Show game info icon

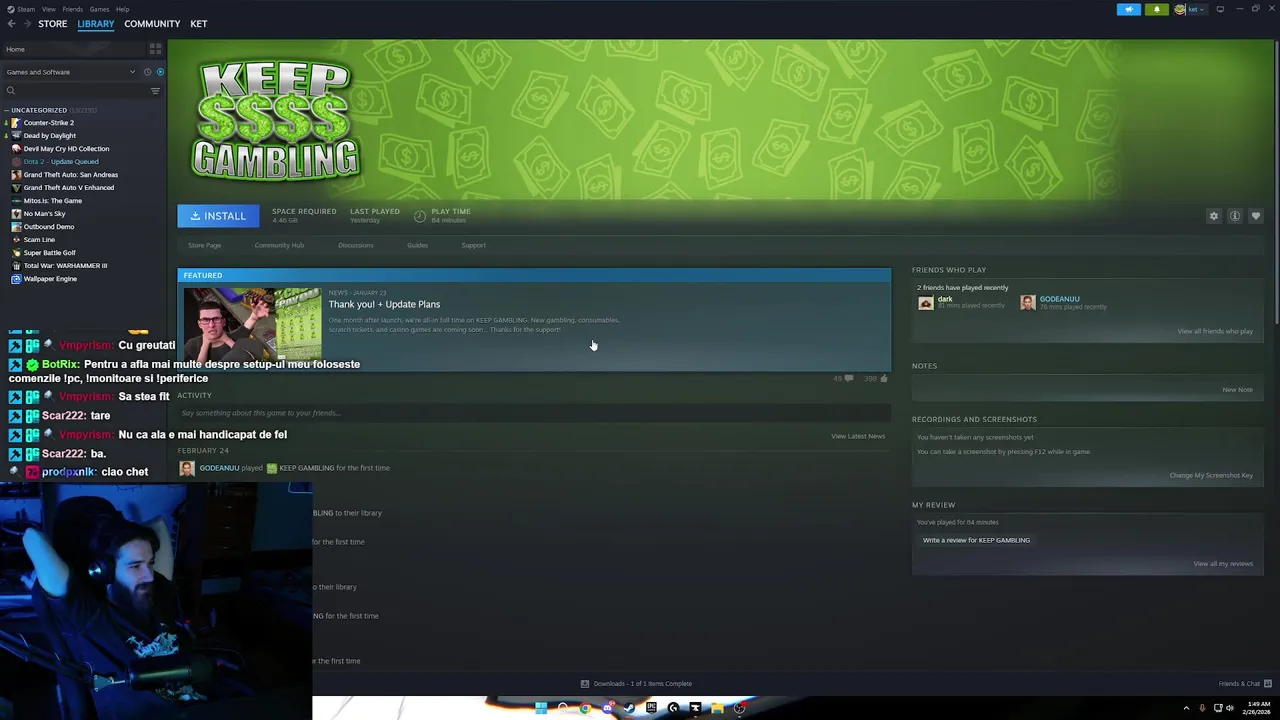(1235, 216)
